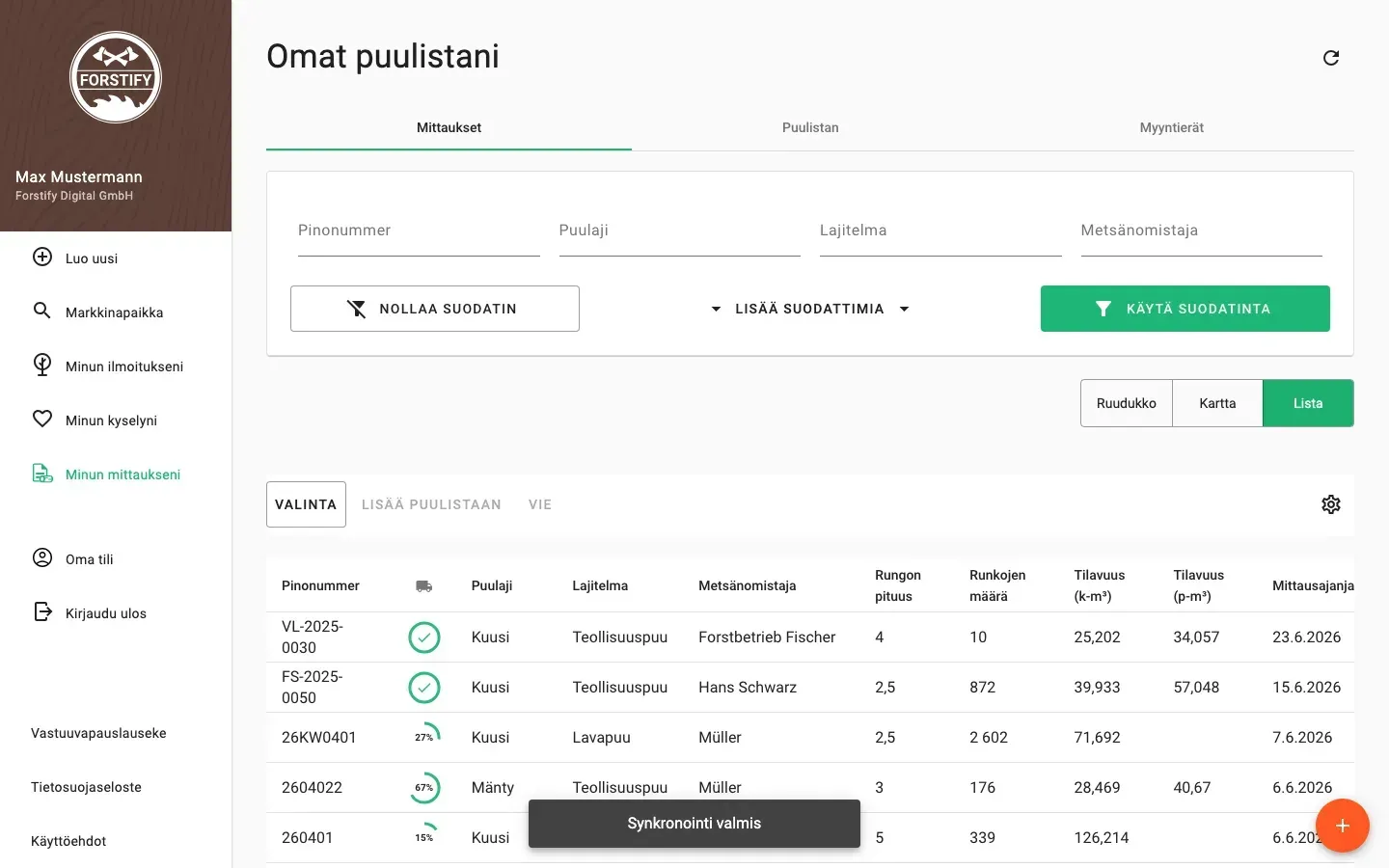Click the logout icon beside Kirjaudu ulos
The width and height of the screenshot is (1389, 868).
click(42, 611)
